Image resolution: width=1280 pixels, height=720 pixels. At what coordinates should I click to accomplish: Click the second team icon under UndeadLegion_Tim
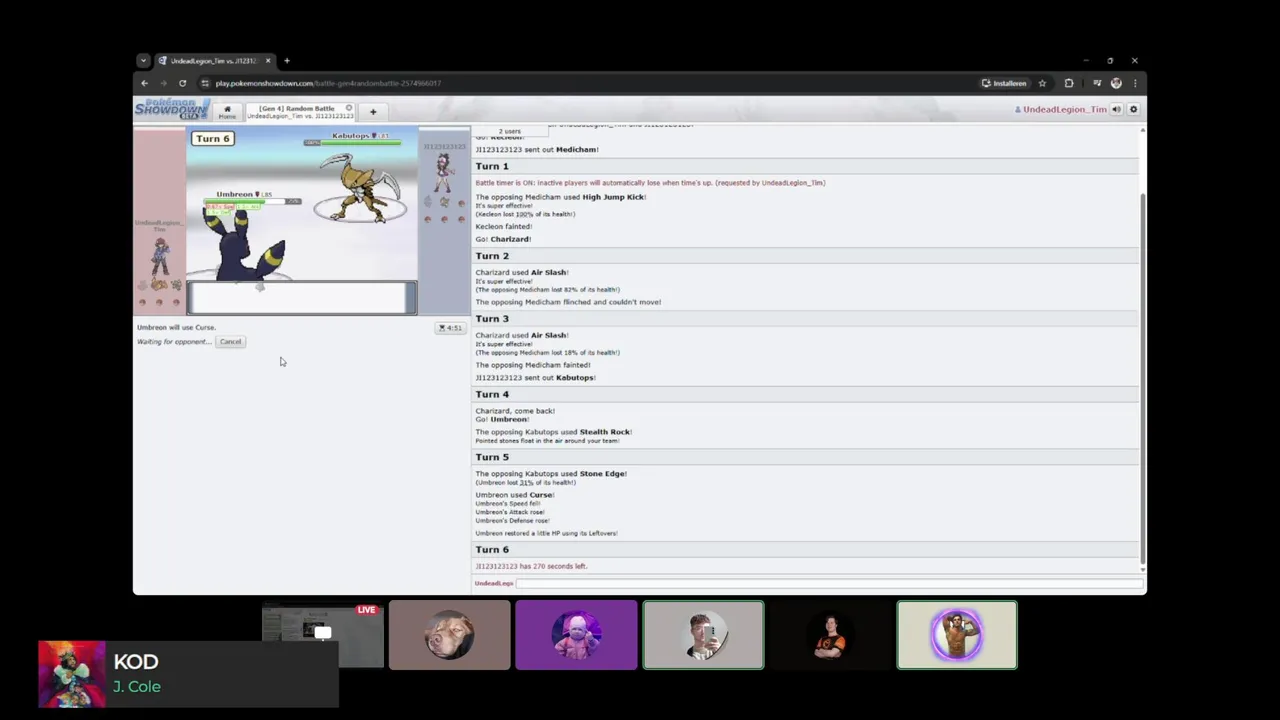coord(159,286)
